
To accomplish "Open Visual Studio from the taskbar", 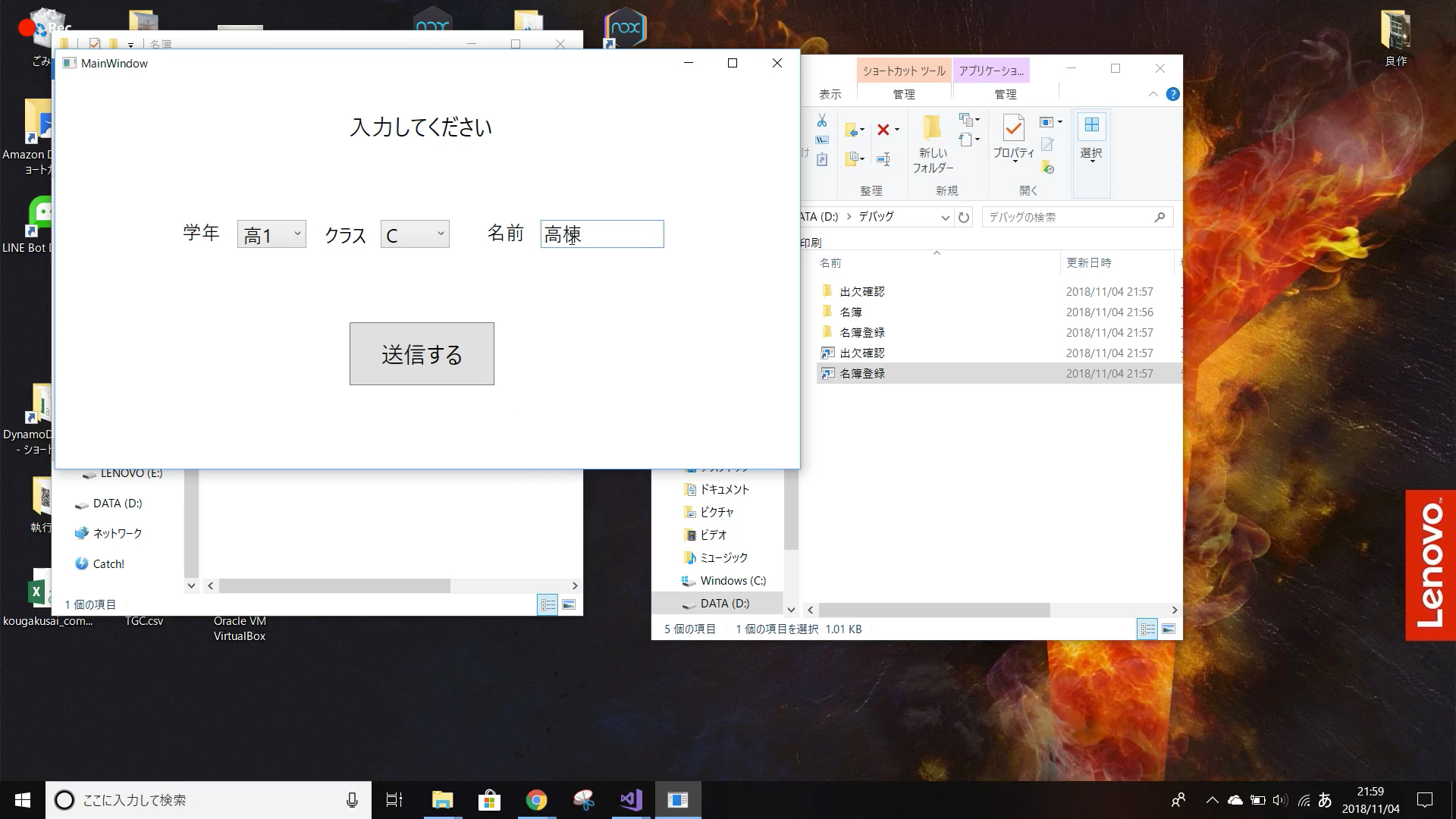I will click(631, 800).
